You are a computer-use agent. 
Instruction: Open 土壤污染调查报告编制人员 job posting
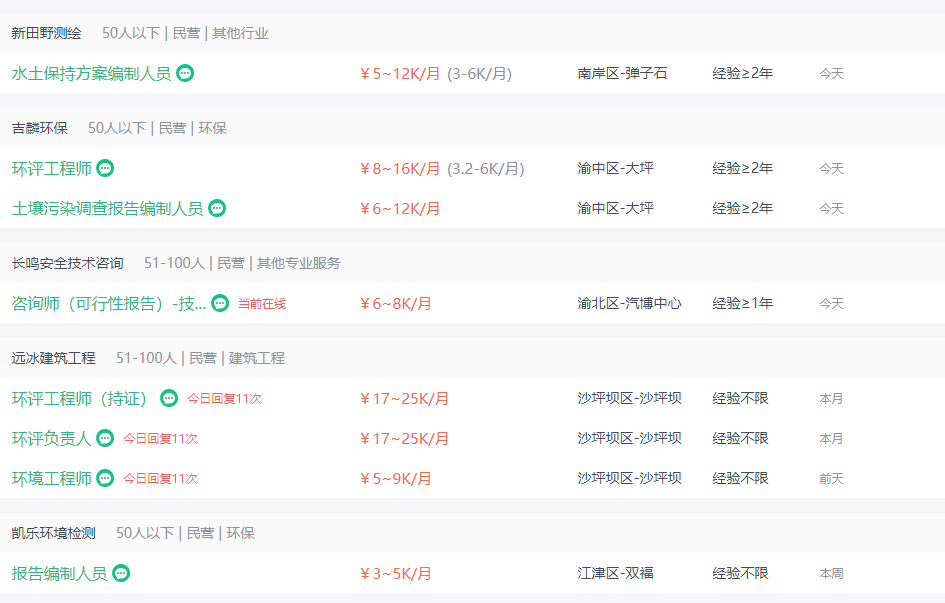tap(107, 208)
